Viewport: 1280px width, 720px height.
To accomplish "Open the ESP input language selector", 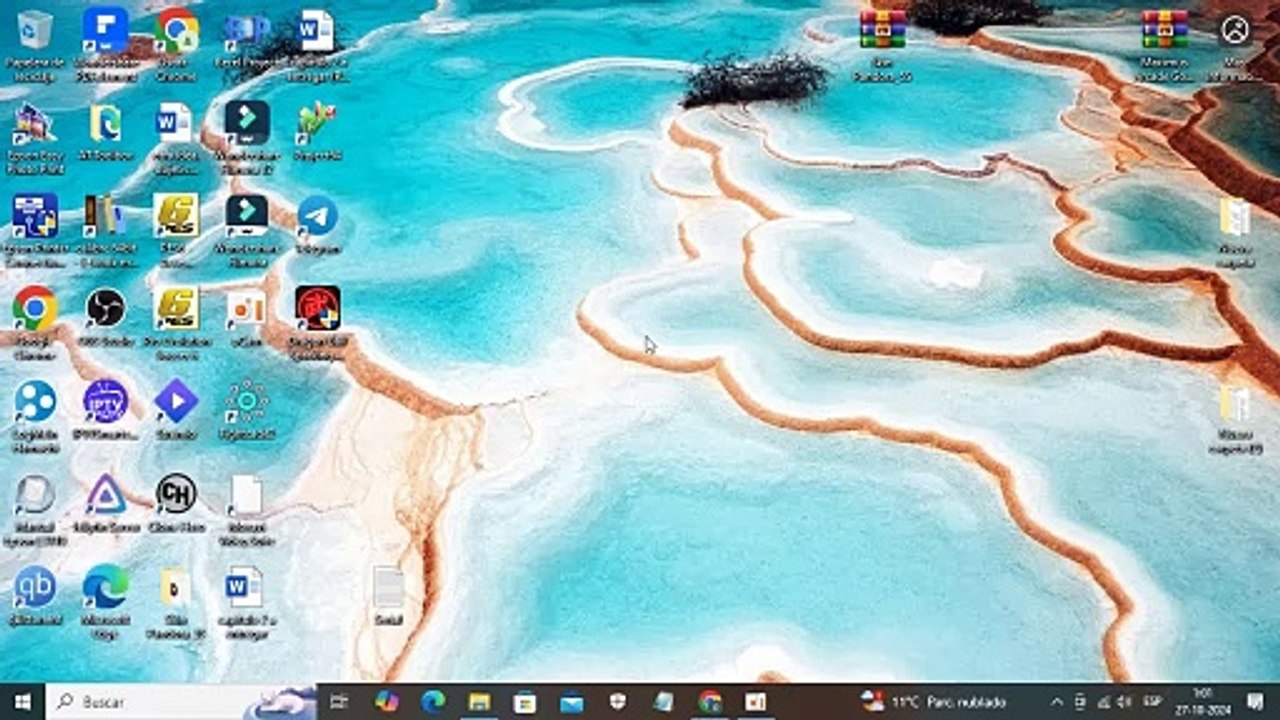I will [x=1152, y=701].
